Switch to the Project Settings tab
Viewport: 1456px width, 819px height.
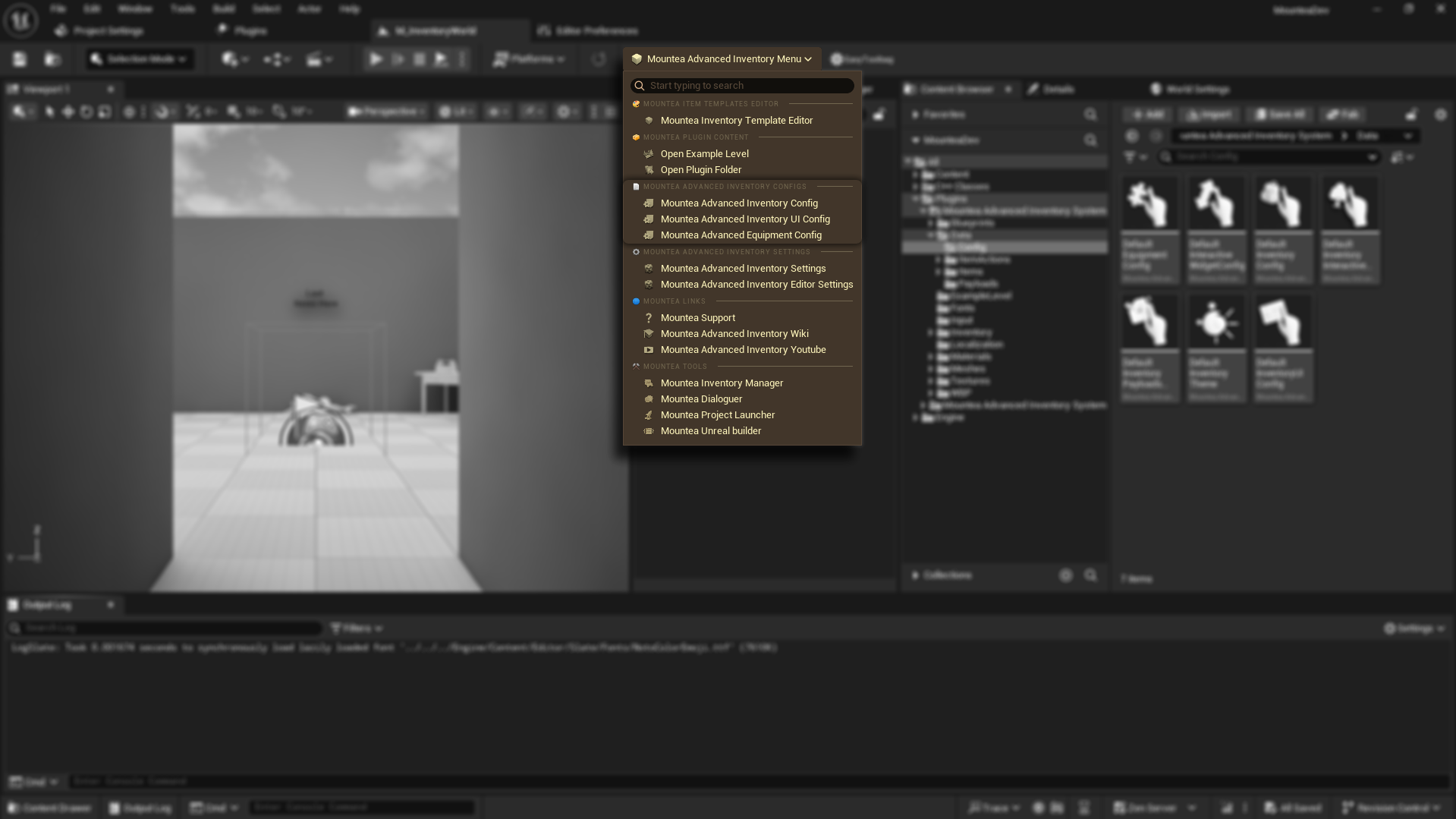pyautogui.click(x=101, y=31)
